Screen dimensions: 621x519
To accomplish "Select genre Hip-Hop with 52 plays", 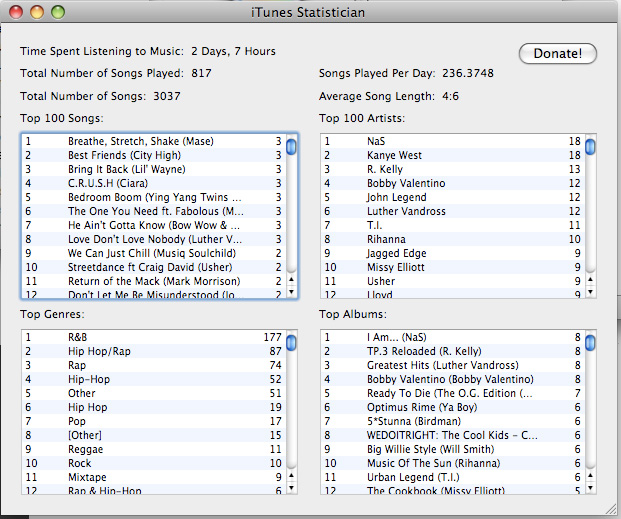I will click(154, 379).
